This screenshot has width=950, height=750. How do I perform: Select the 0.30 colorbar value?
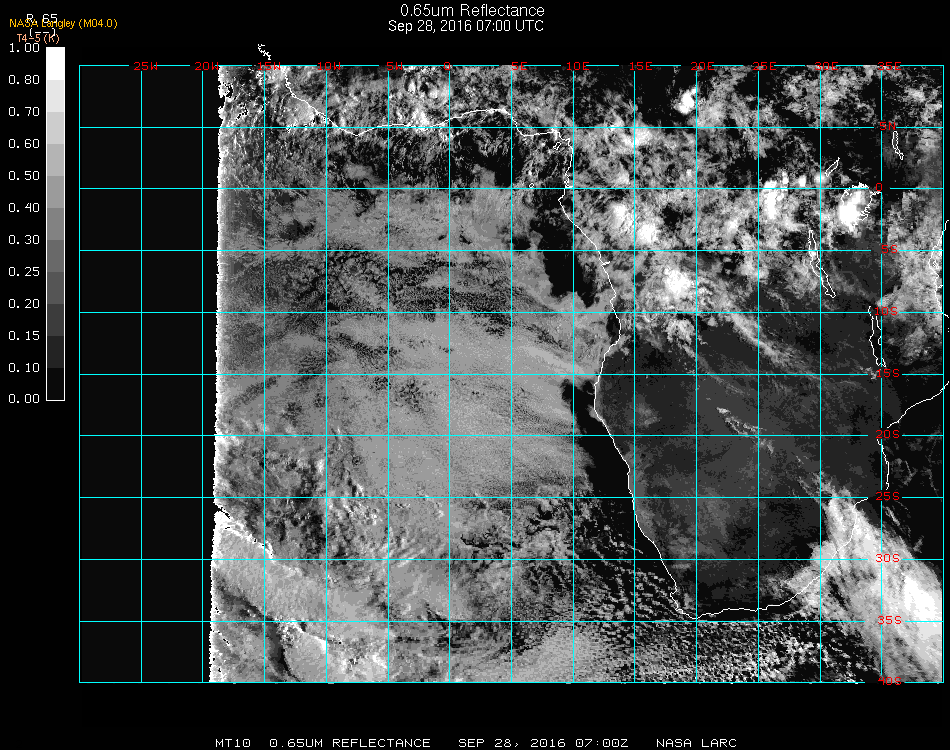point(24,241)
